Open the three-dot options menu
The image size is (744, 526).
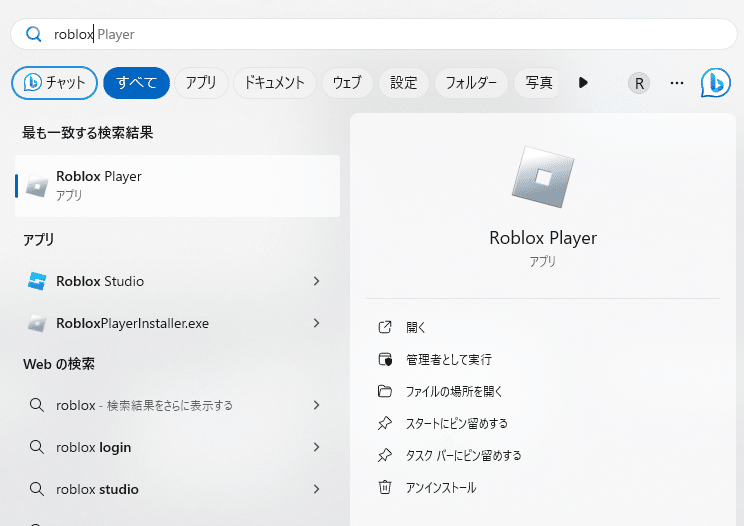[x=677, y=83]
